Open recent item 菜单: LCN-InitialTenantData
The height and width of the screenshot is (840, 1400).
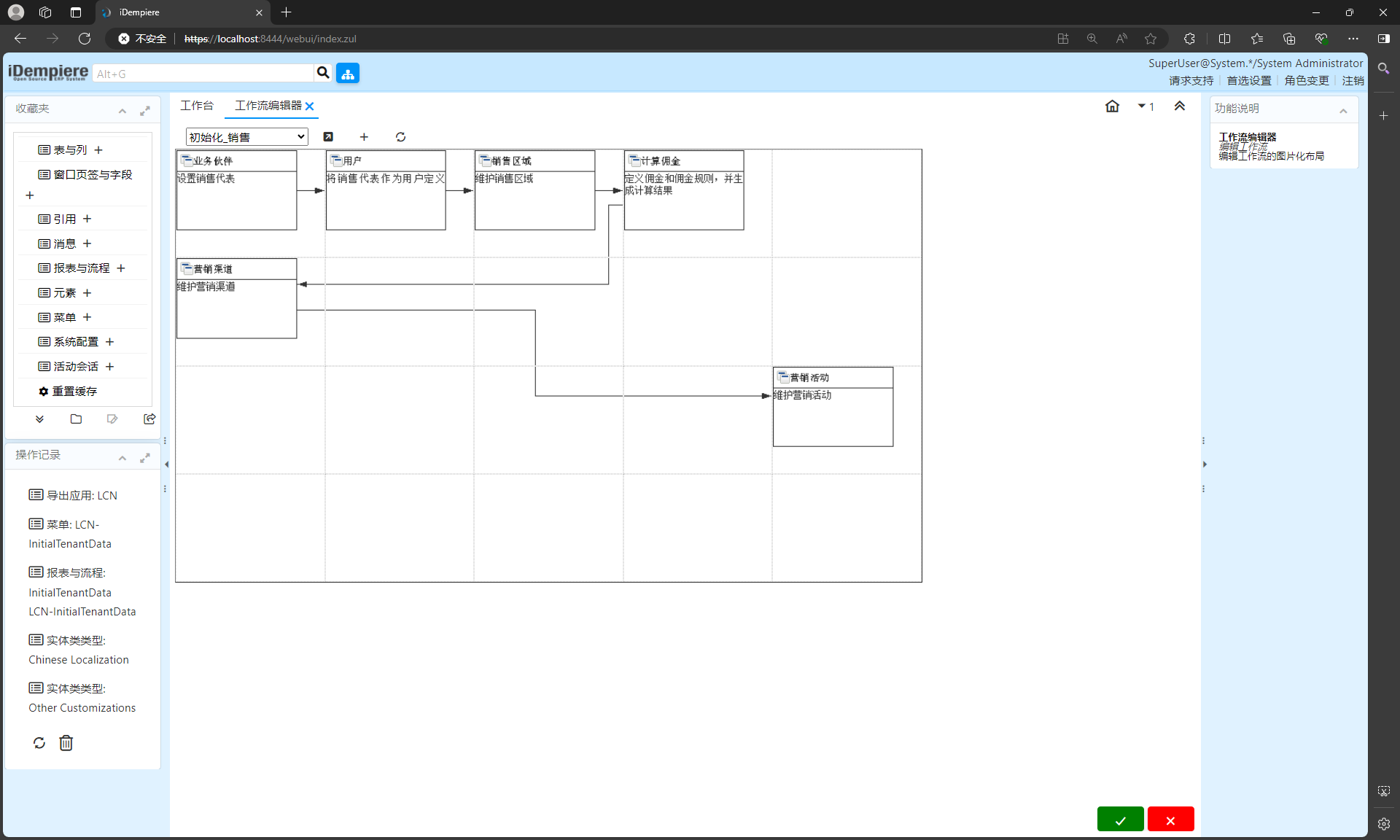coord(70,534)
